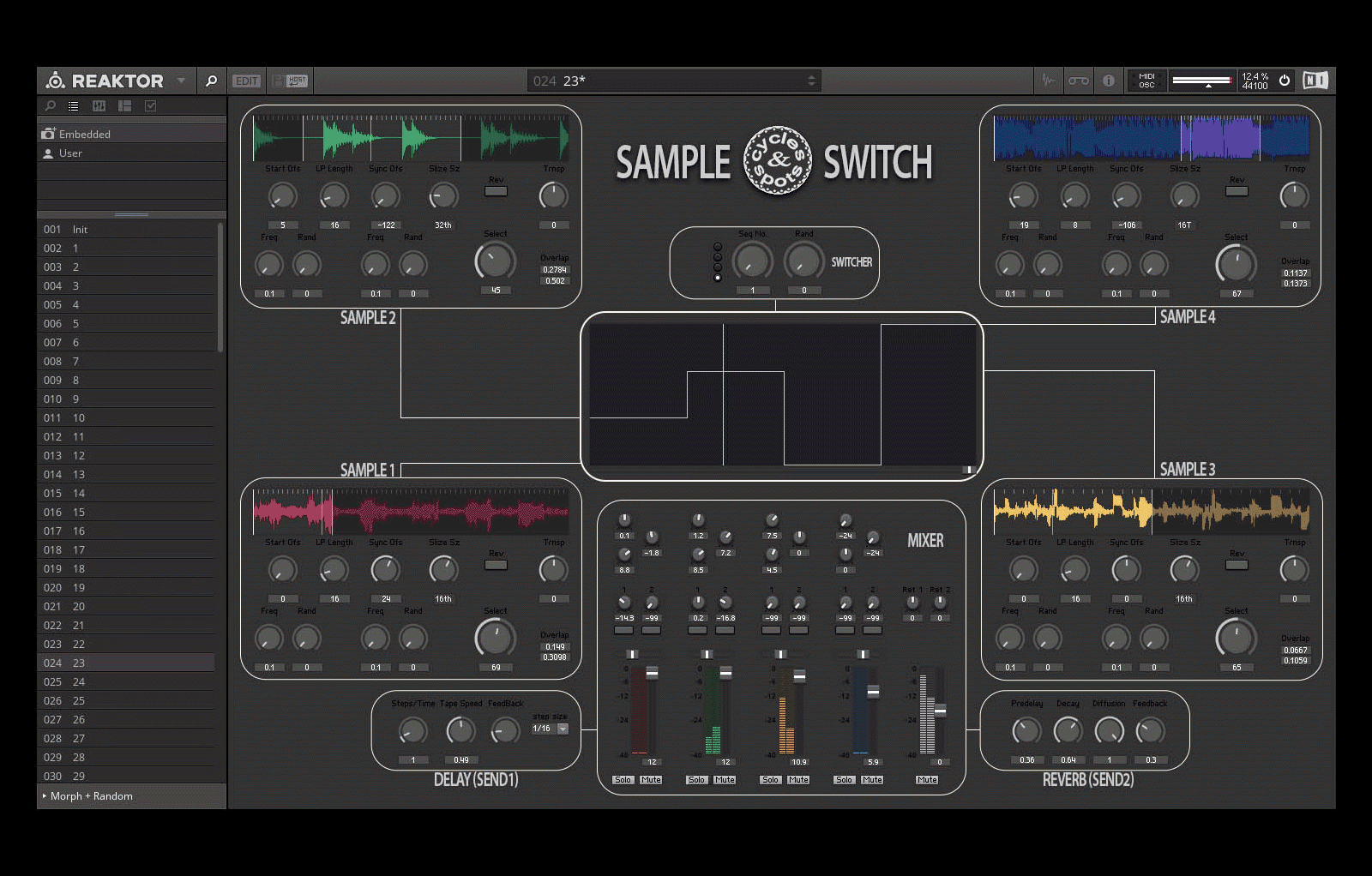Click the Reaktor logo in the header
Viewport: 1372px width, 876px height.
click(x=105, y=81)
